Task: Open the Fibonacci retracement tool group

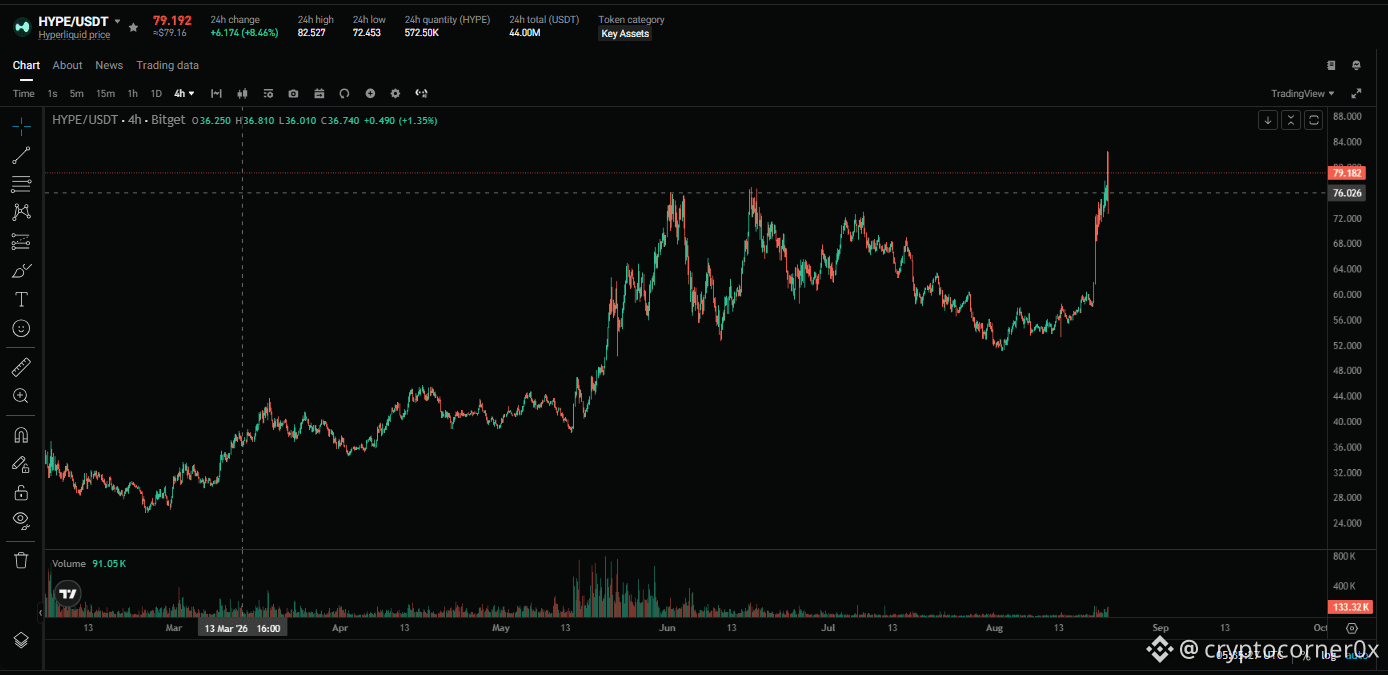Action: tap(21, 184)
